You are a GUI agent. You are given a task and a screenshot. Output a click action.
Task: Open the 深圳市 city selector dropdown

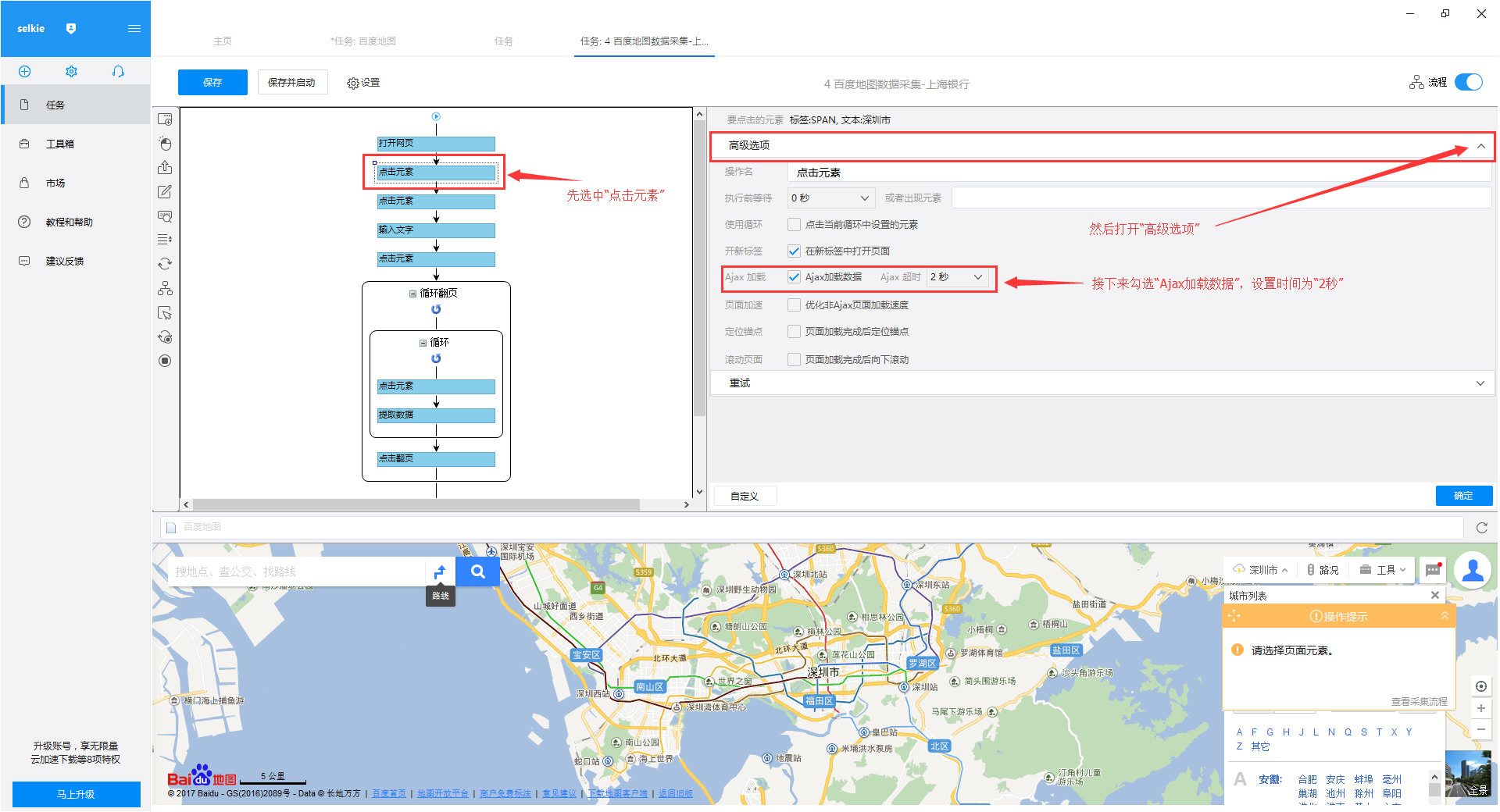click(1261, 570)
